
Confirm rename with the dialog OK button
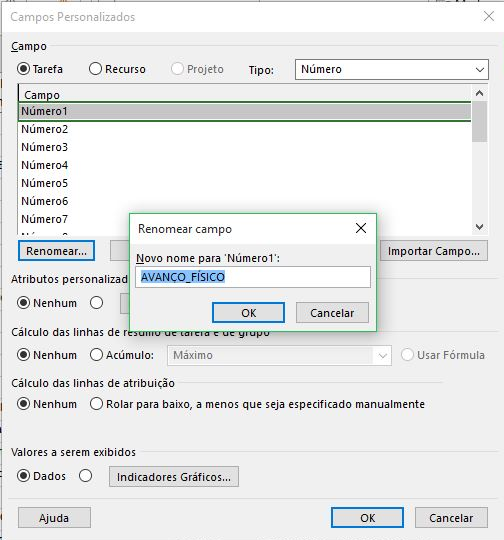(248, 313)
